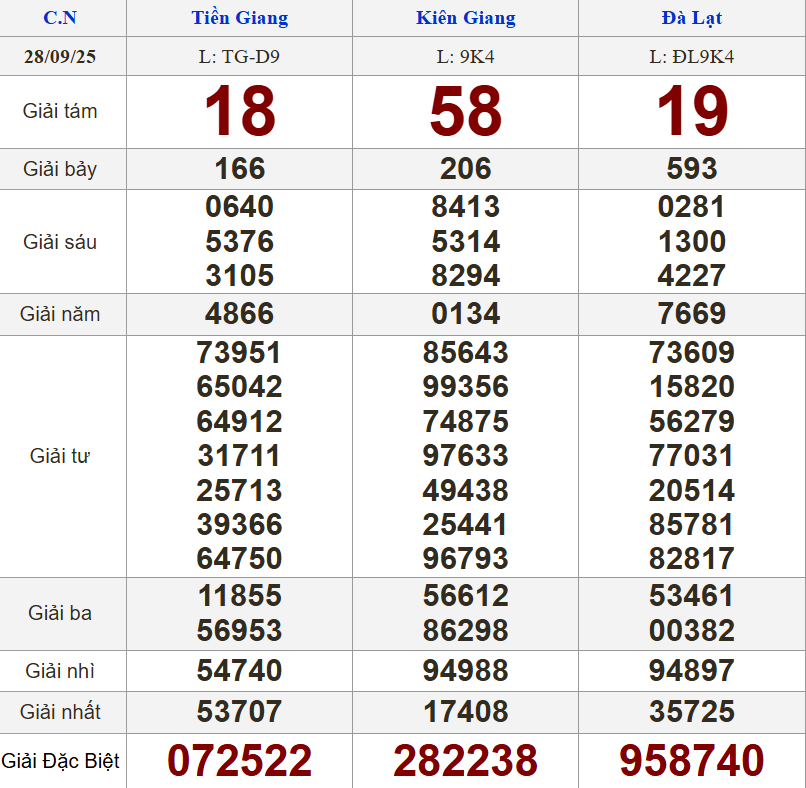Select second prize number 54740
Viewport: 806px width, 788px height.
239,670
